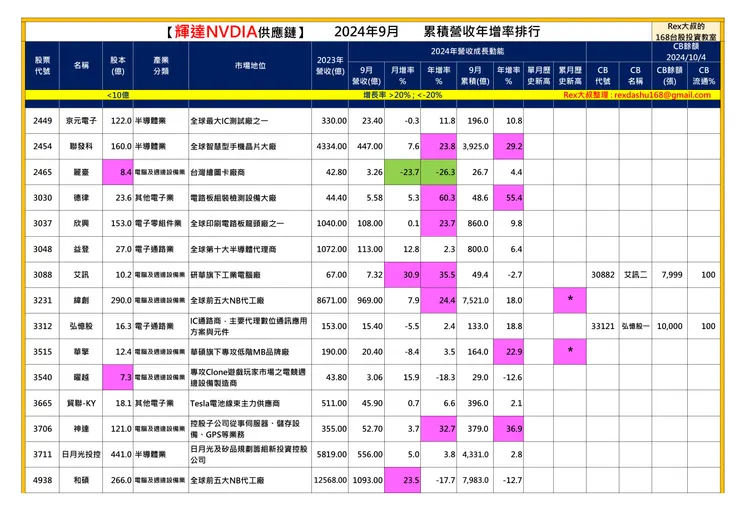740x523 pixels.
Task: Click cumulative revenue value 7,521.0
Action: click(476, 300)
